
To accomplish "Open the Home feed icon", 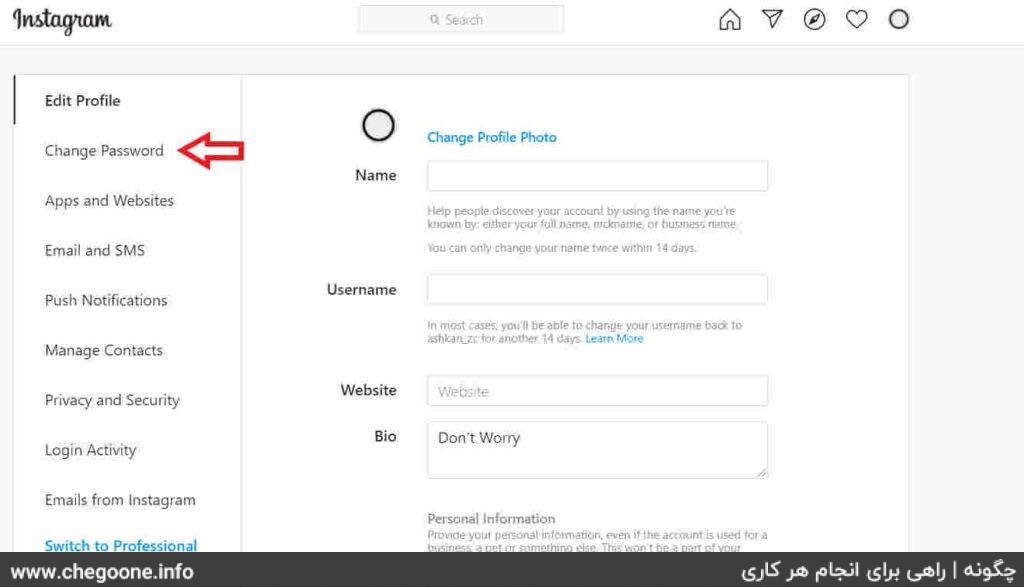I will tap(729, 20).
